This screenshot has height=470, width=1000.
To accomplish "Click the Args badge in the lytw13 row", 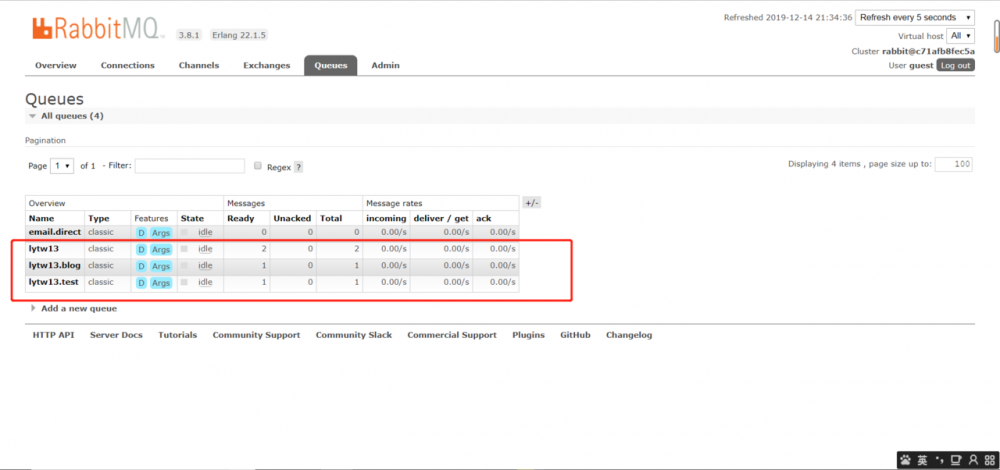I will (161, 249).
